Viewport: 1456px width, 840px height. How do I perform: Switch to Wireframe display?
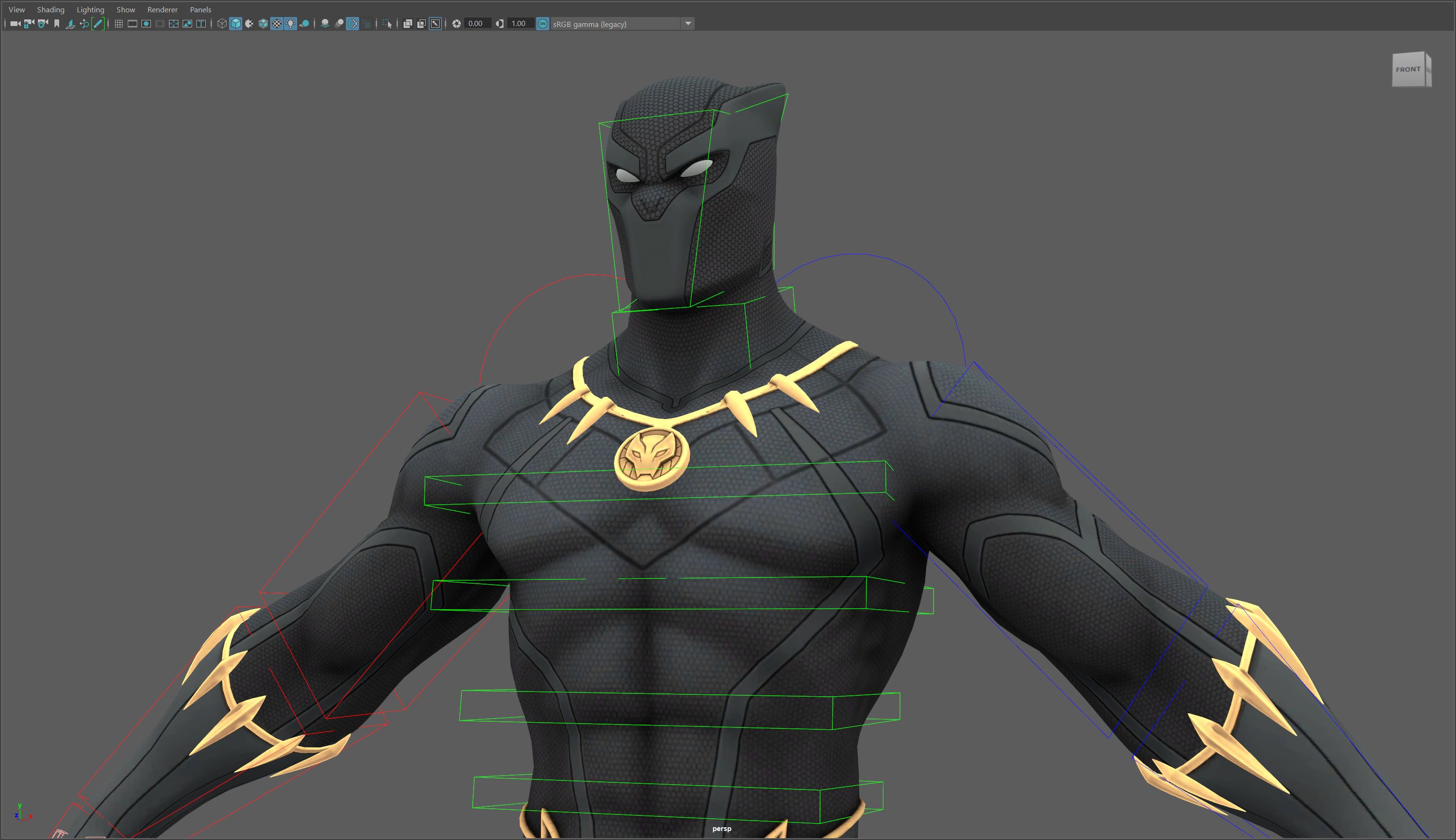[x=222, y=24]
